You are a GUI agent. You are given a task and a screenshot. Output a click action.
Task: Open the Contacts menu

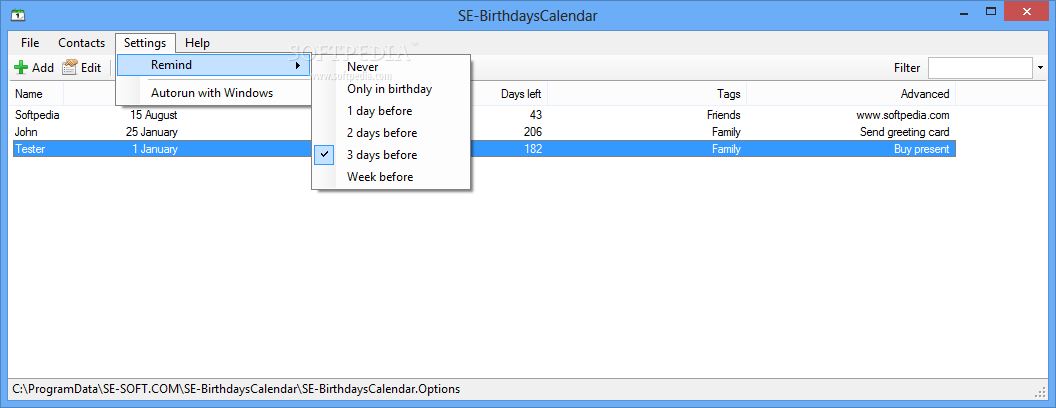(x=81, y=43)
